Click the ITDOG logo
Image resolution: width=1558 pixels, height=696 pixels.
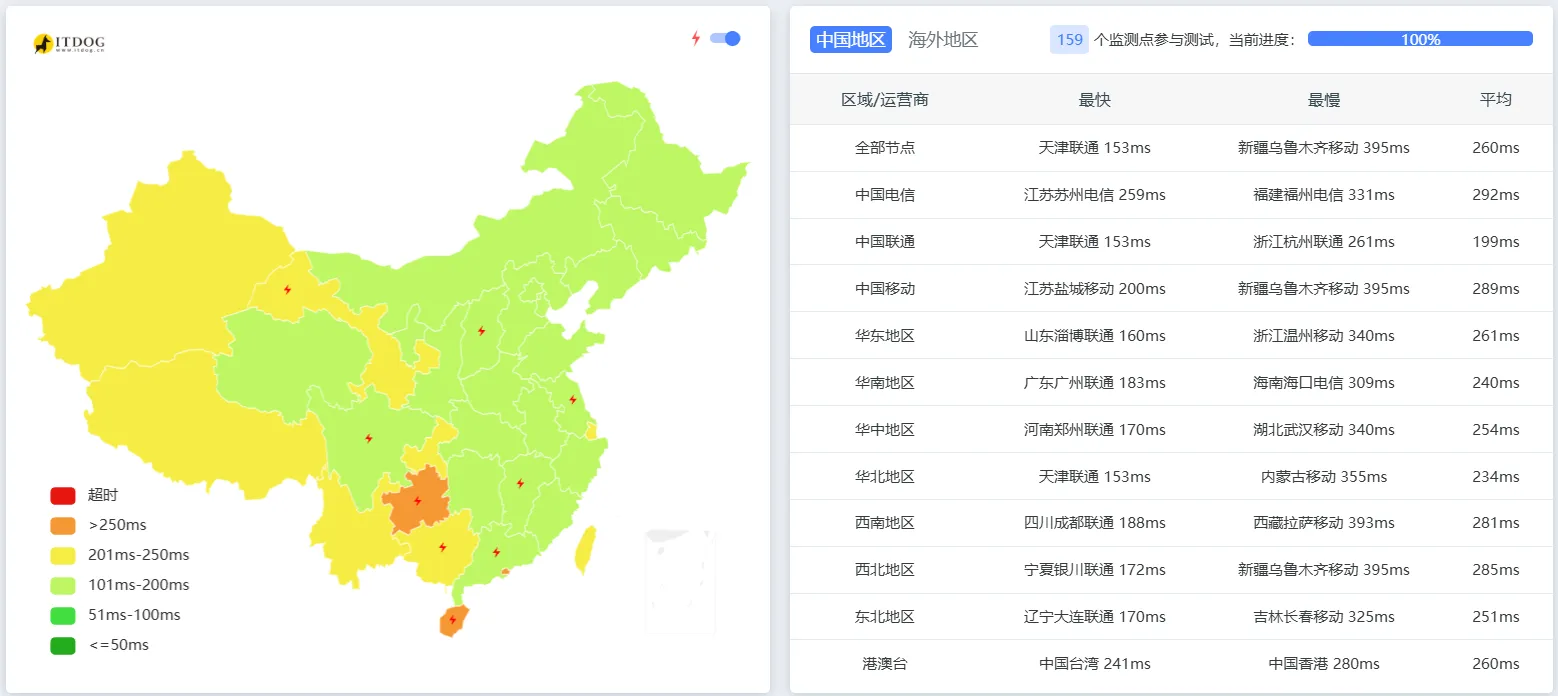coord(70,44)
